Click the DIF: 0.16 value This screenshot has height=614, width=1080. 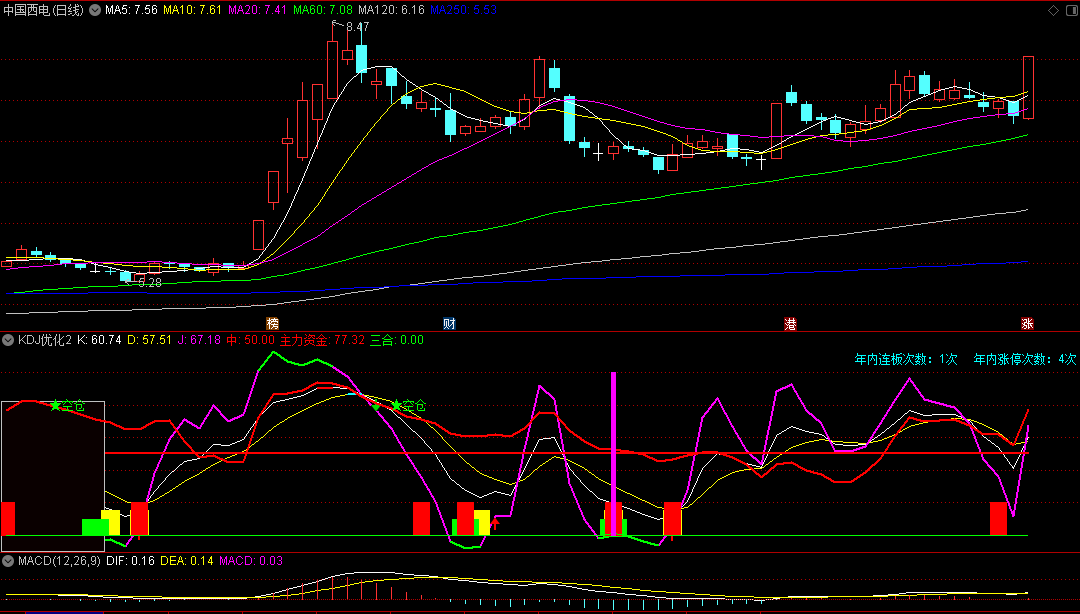[130, 561]
